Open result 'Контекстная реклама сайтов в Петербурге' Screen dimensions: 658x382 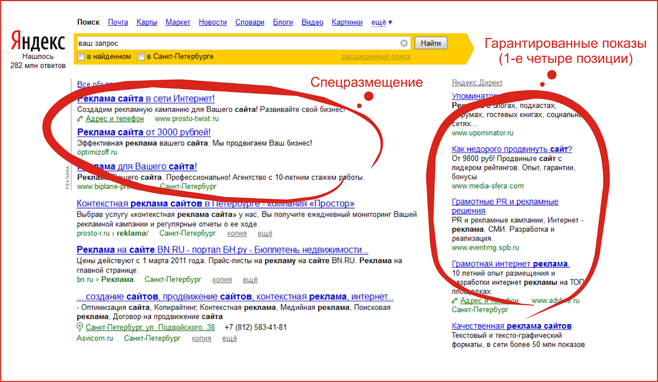click(x=215, y=204)
